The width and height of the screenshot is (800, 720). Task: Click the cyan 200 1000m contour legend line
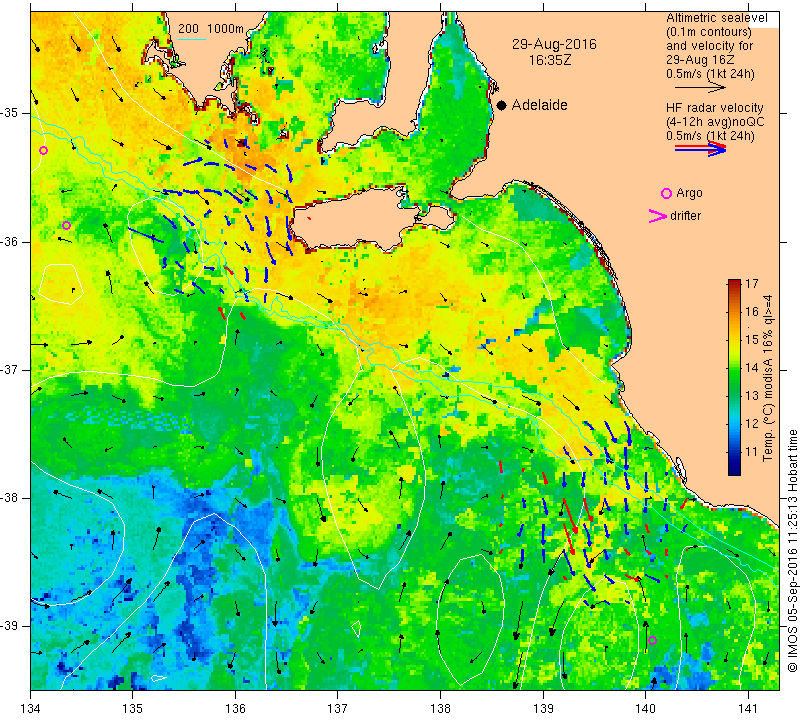pyautogui.click(x=192, y=39)
